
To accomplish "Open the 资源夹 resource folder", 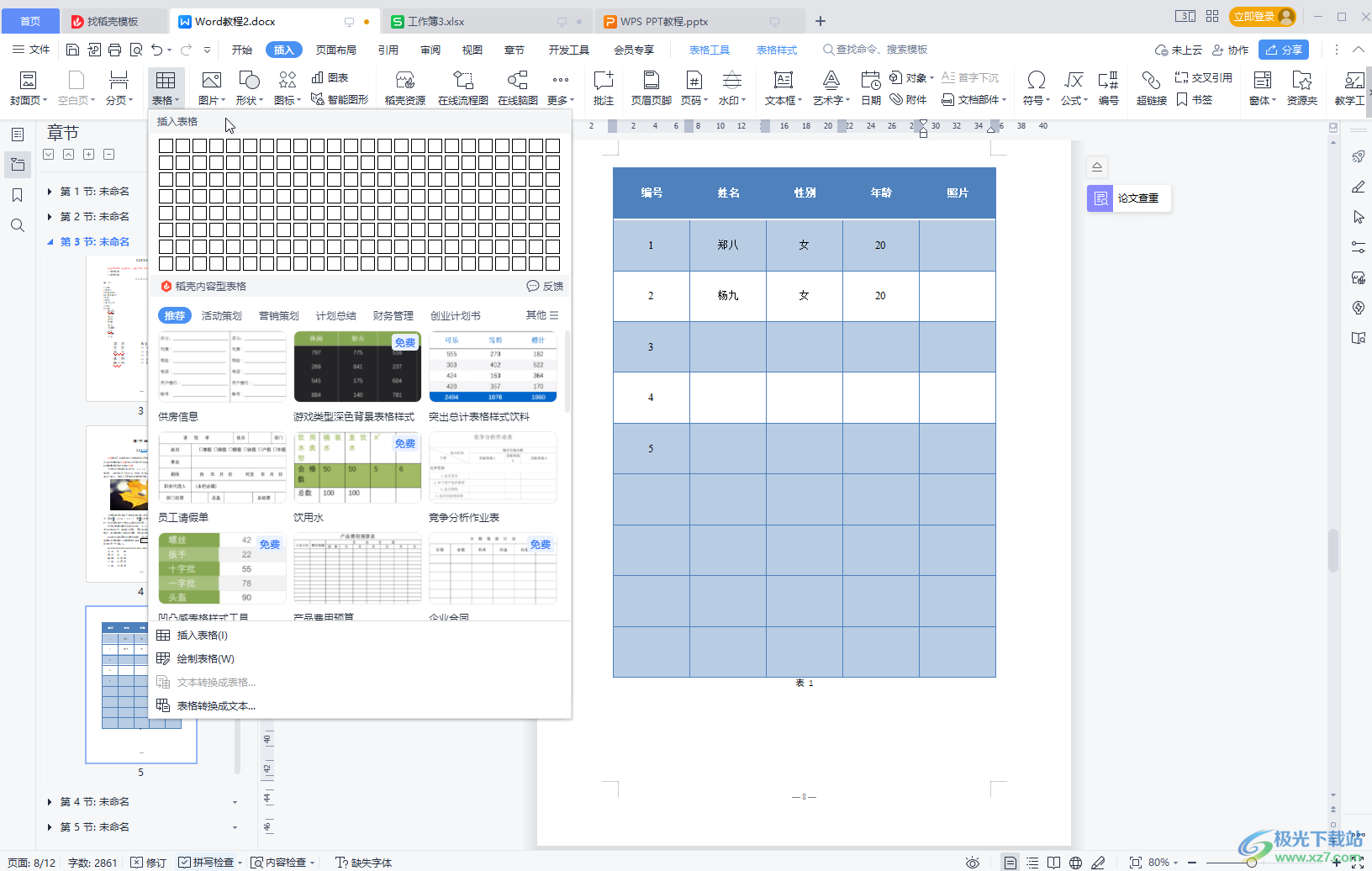I will (1302, 88).
